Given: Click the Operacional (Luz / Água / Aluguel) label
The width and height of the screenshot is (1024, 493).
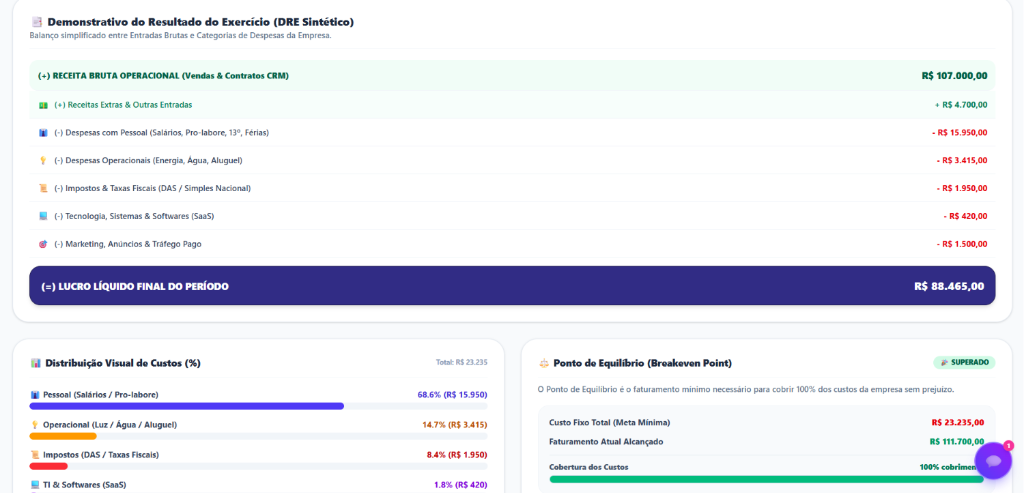Looking at the screenshot, I should coord(110,425).
